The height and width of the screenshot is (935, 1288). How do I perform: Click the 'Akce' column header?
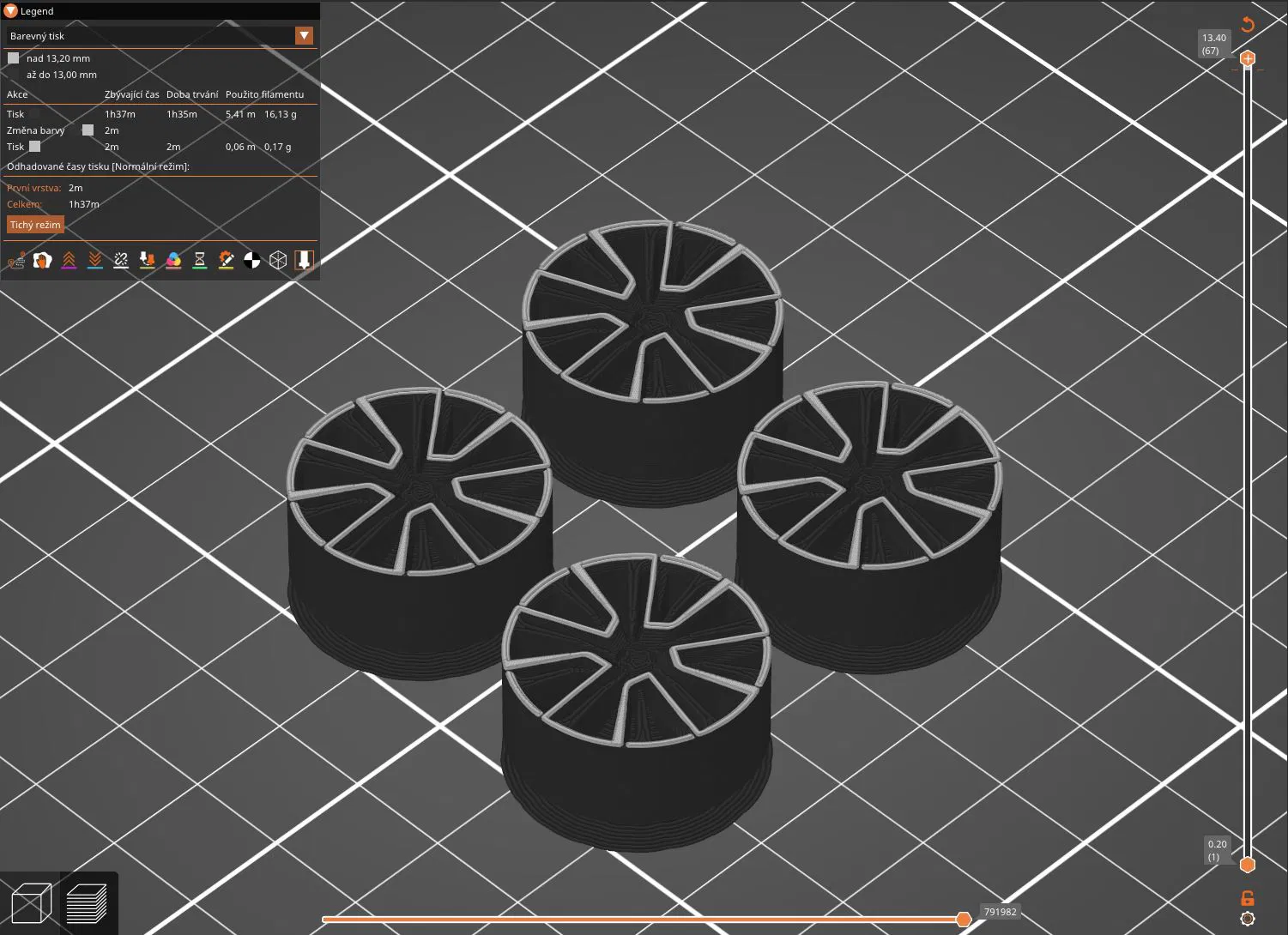[x=17, y=94]
